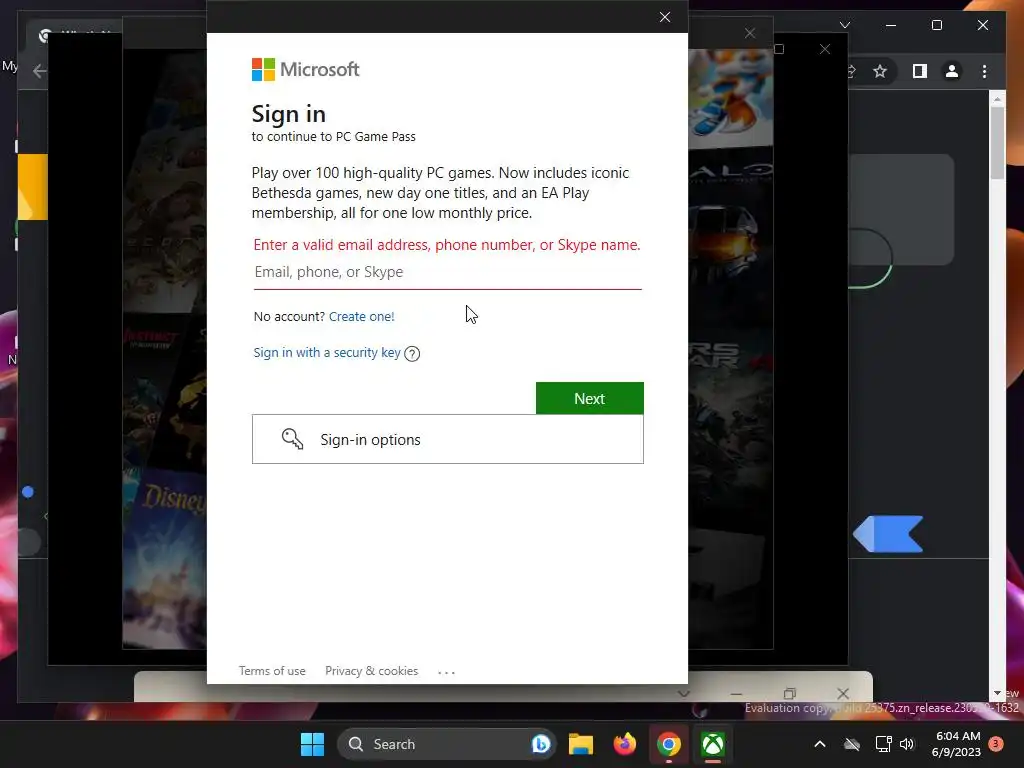The width and height of the screenshot is (1024, 768).
Task: Open Chrome profile avatar icon
Action: tap(952, 71)
